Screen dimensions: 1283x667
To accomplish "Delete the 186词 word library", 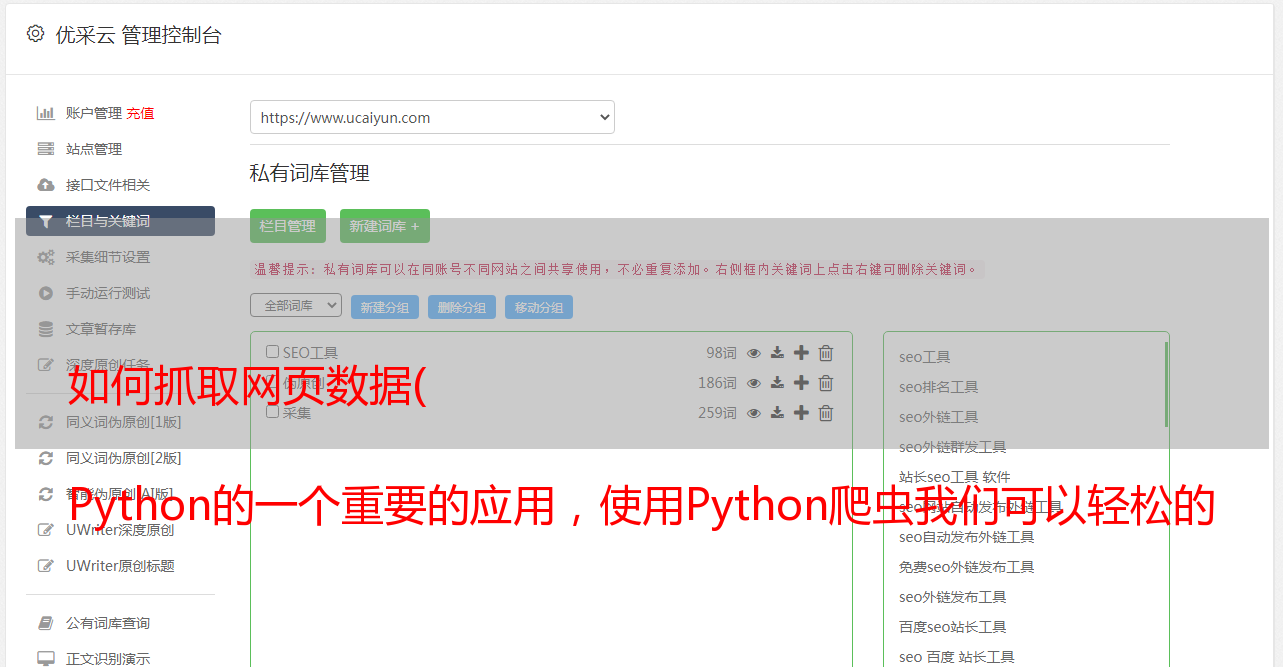I will [x=826, y=383].
